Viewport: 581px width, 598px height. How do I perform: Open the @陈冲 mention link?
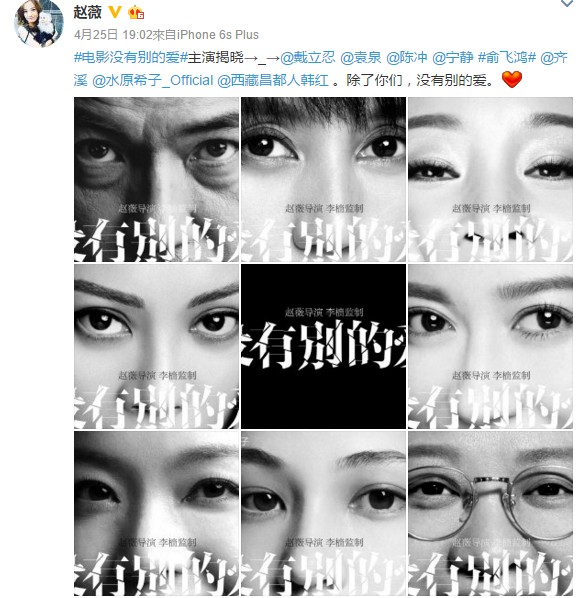click(407, 58)
